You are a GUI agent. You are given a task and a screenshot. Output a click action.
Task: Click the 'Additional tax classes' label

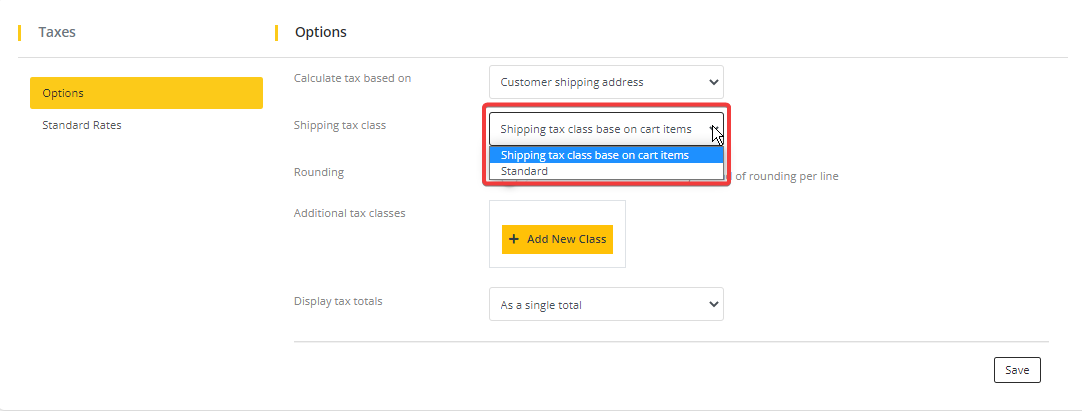pyautogui.click(x=349, y=213)
